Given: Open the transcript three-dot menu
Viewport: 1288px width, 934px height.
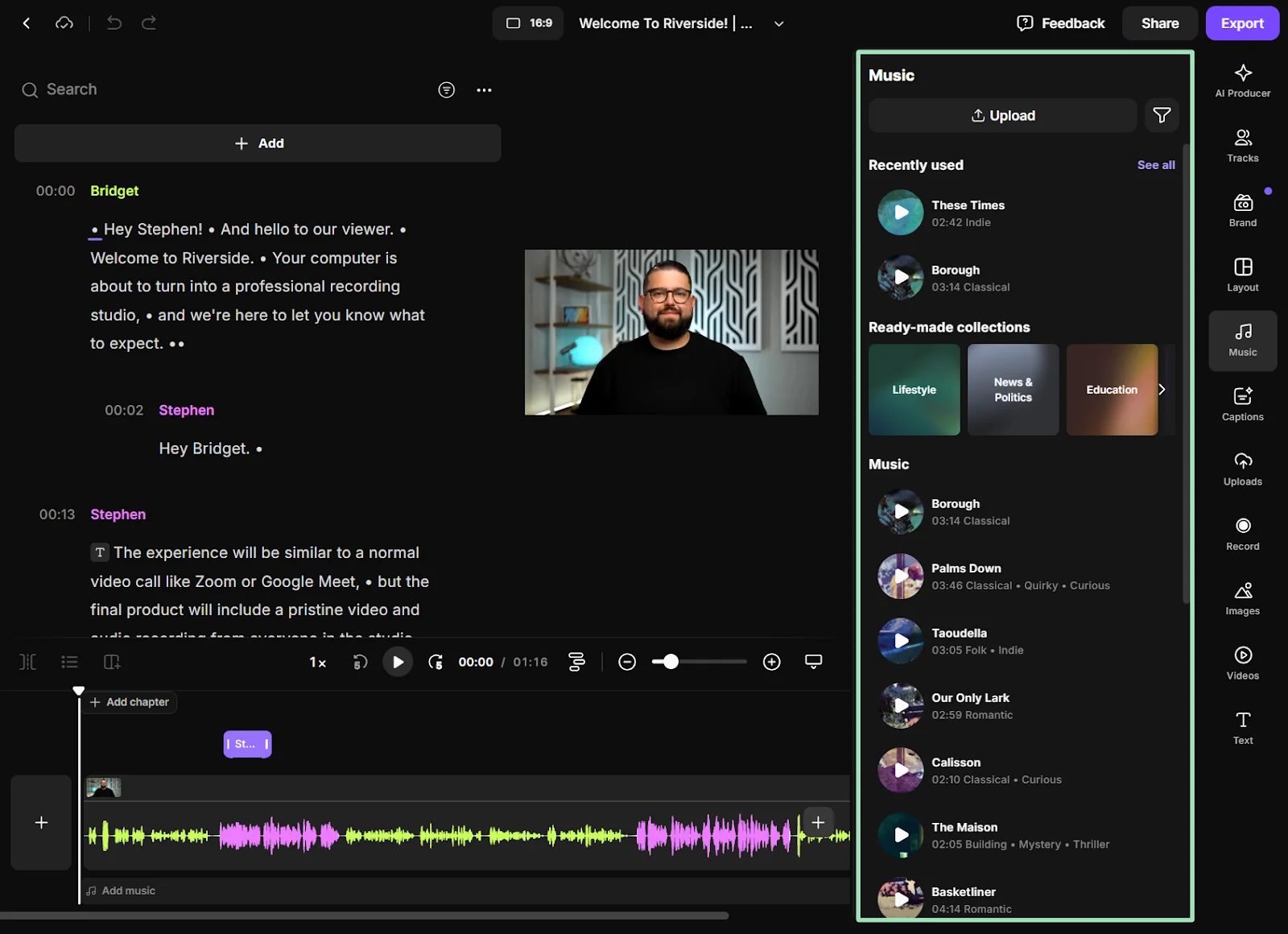Looking at the screenshot, I should coord(484,90).
